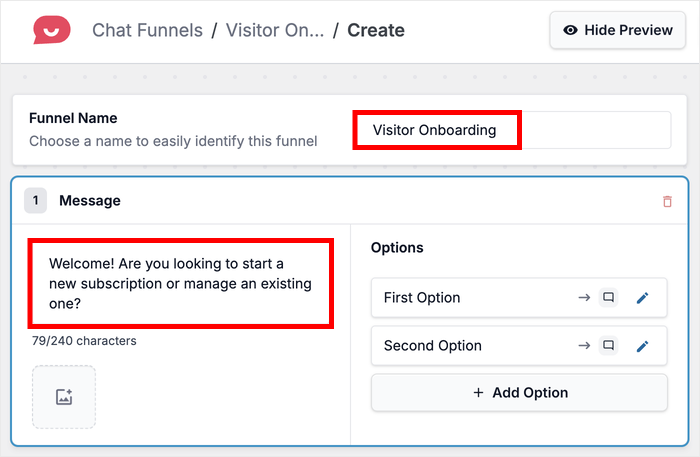Edit First Option using the pencil icon
This screenshot has height=457, width=700.
(643, 298)
